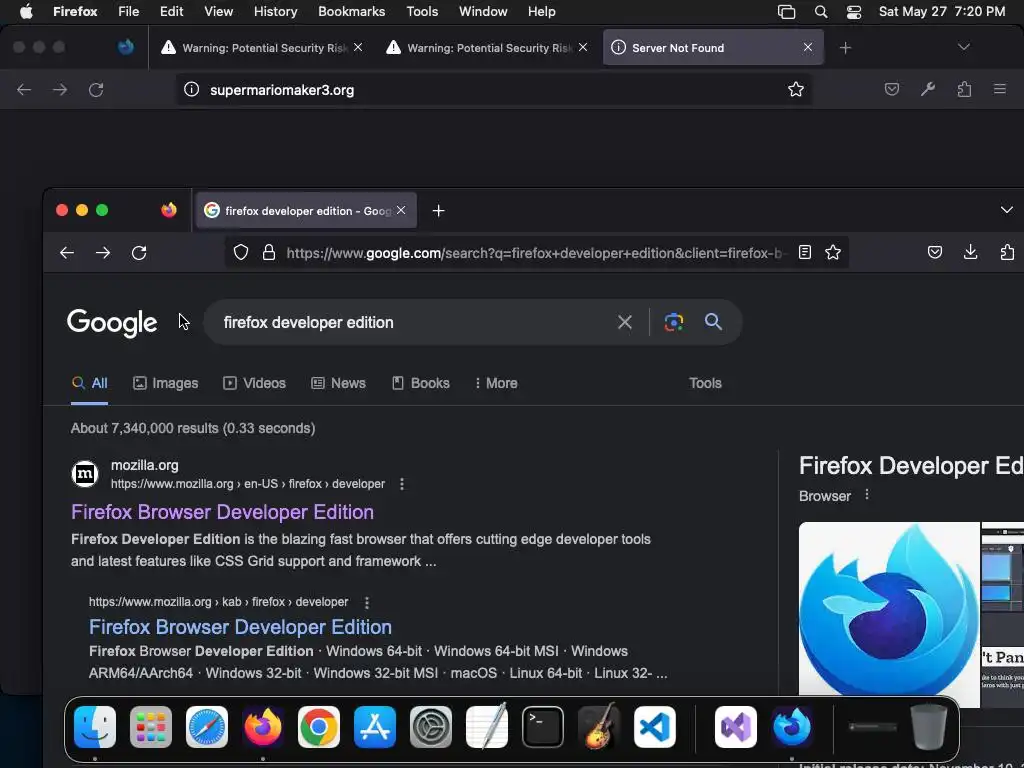Reload the Google search page
Viewport: 1024px width, 768px height.
[139, 253]
